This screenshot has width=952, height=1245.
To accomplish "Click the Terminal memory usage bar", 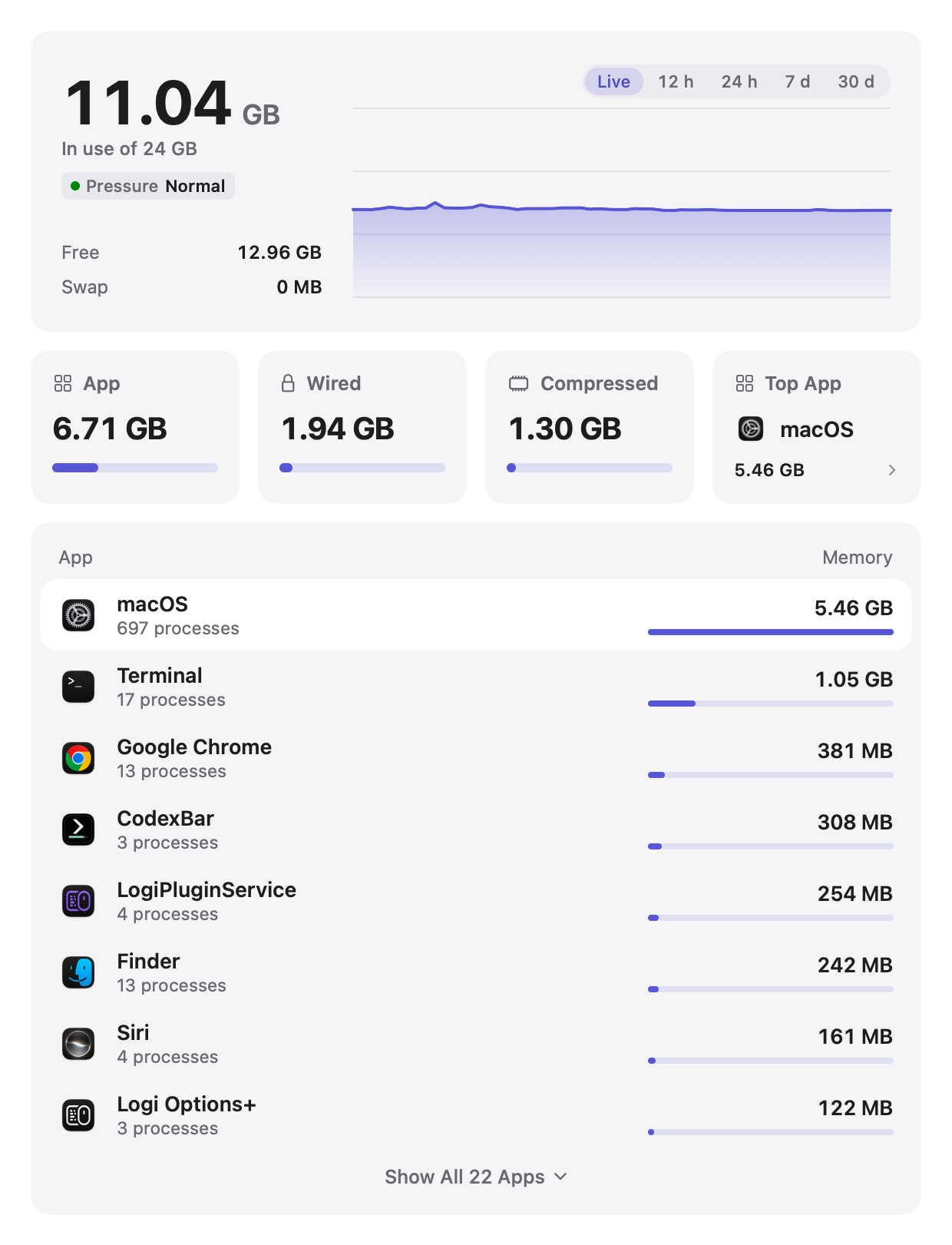I will click(771, 704).
